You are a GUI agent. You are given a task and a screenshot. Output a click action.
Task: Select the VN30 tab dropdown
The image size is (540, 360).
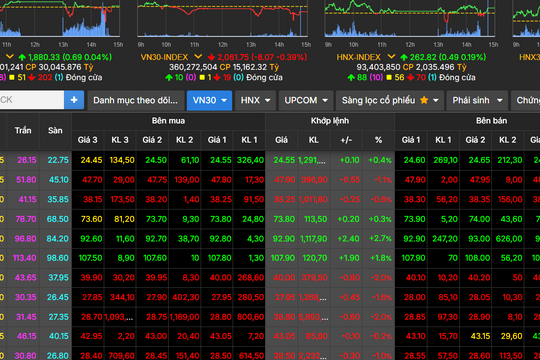209,100
